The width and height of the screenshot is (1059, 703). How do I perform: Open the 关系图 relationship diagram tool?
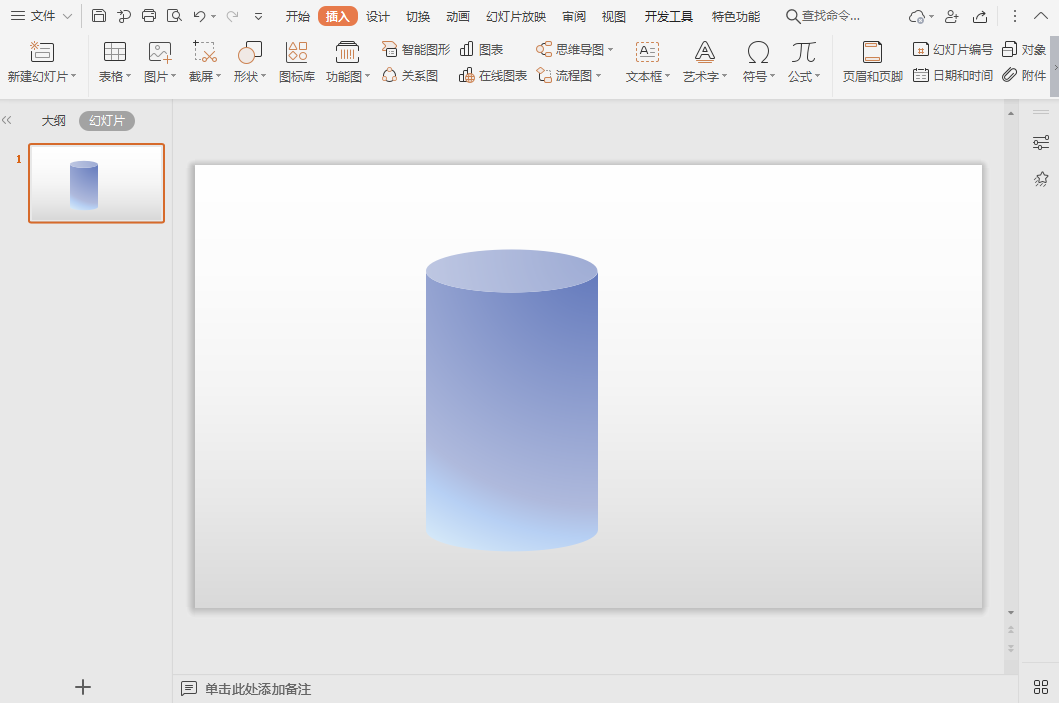point(411,75)
